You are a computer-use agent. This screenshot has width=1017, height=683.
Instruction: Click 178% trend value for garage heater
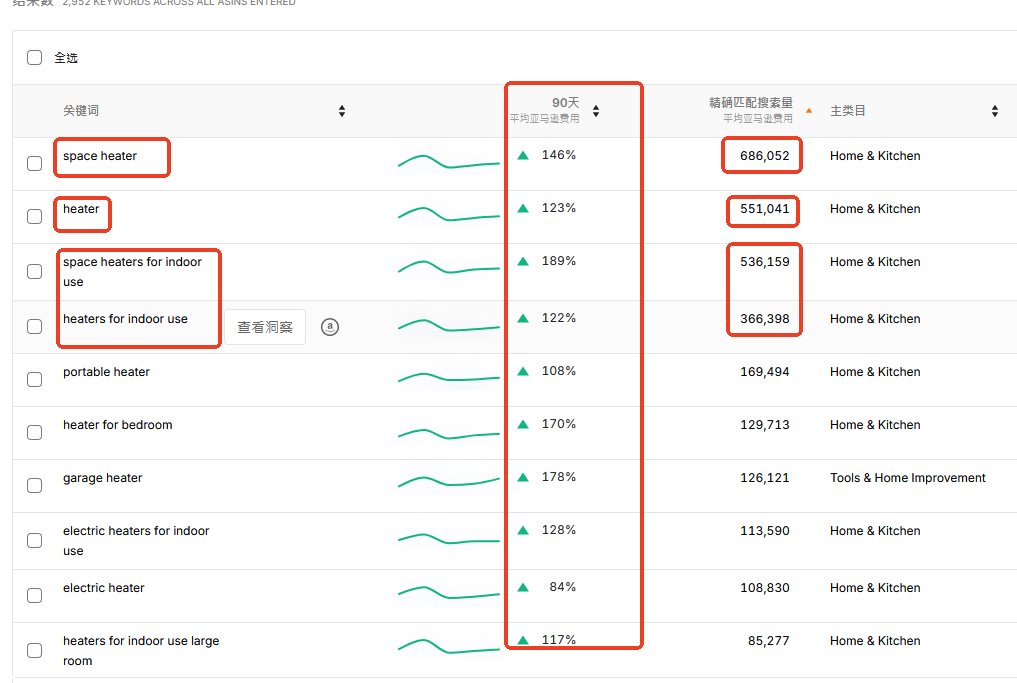pyautogui.click(x=559, y=477)
